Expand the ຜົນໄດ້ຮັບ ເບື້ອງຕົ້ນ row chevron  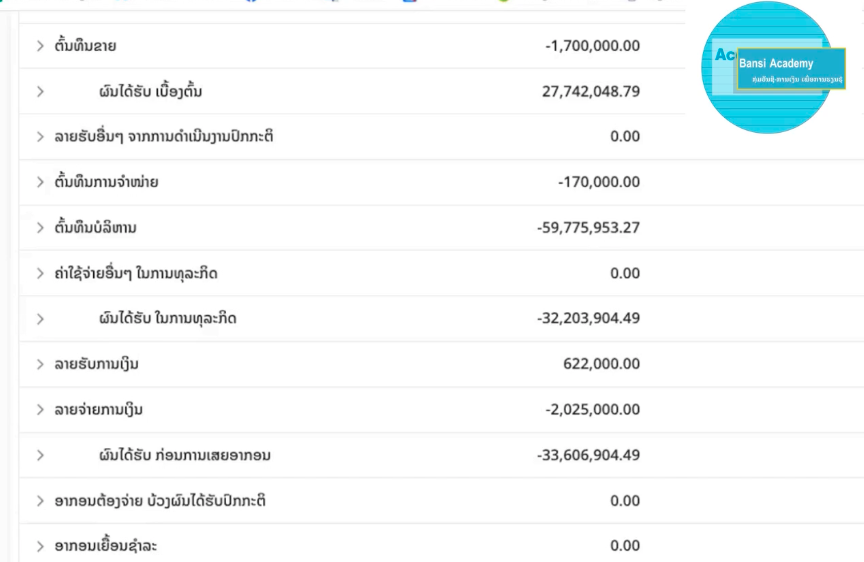pyautogui.click(x=40, y=91)
